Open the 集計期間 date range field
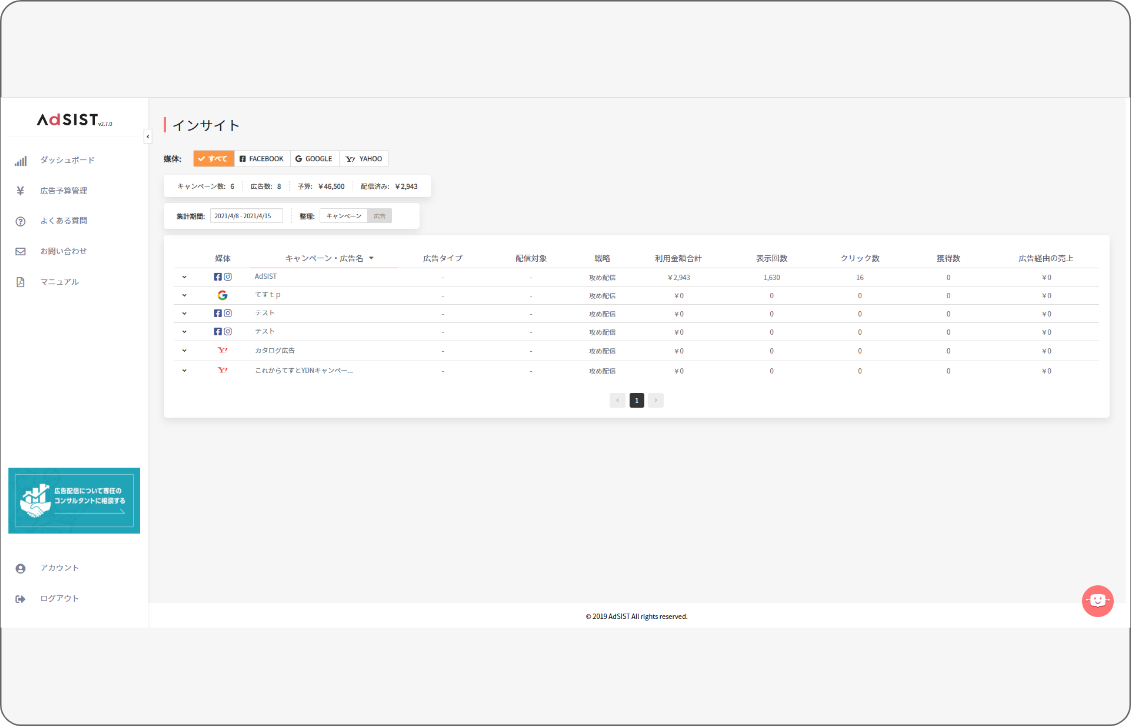The image size is (1131, 727). 246,215
